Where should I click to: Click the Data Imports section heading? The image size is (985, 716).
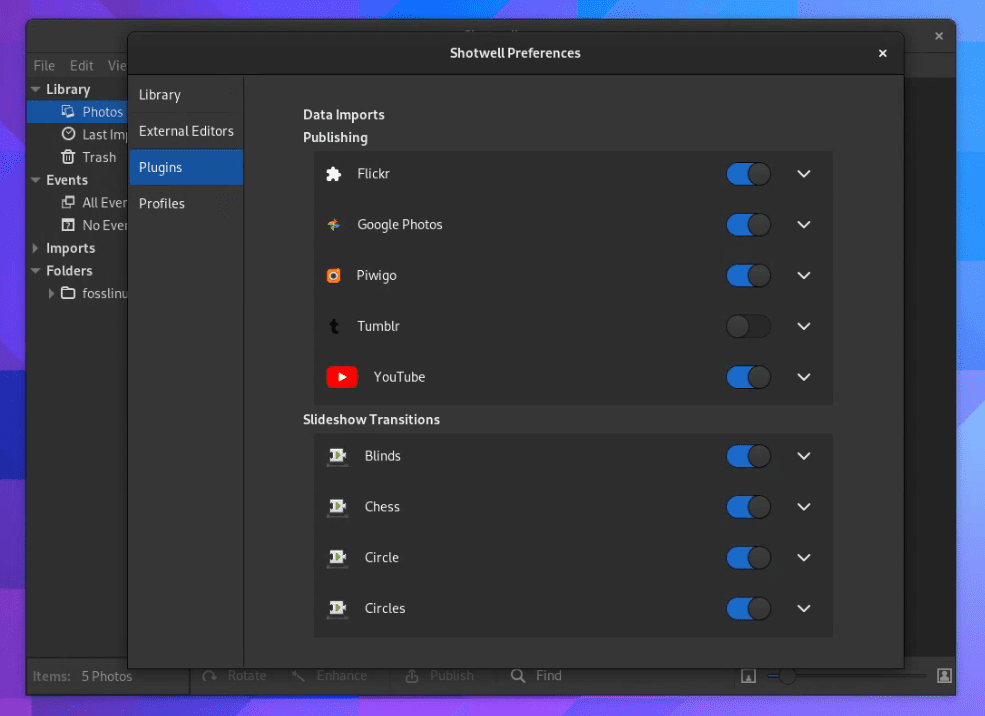point(344,115)
